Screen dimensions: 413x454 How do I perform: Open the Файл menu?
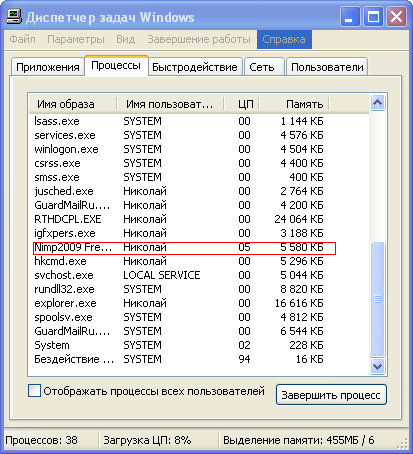tap(22, 39)
